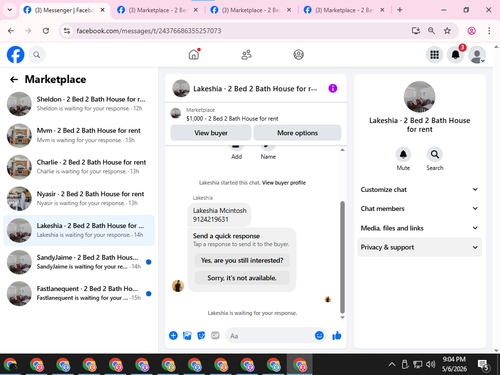This screenshot has height=375, width=500.
Task: Bookmark this page with the star icon
Action: [447, 31]
